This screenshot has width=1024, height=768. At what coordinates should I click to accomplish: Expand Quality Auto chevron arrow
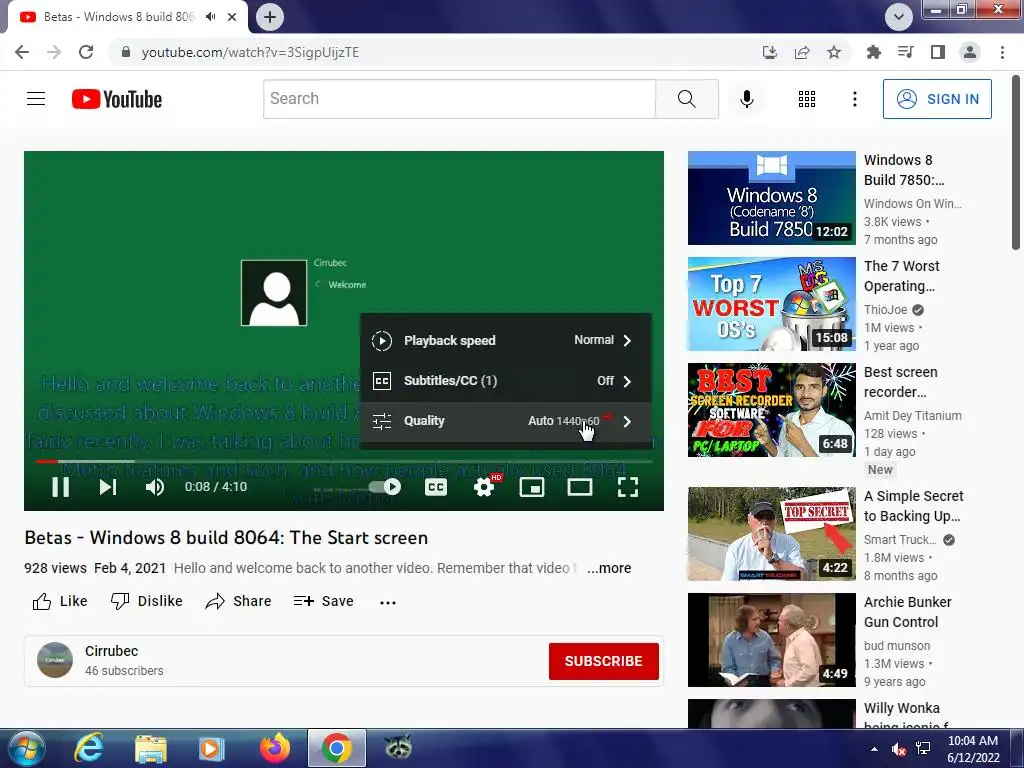tap(627, 421)
